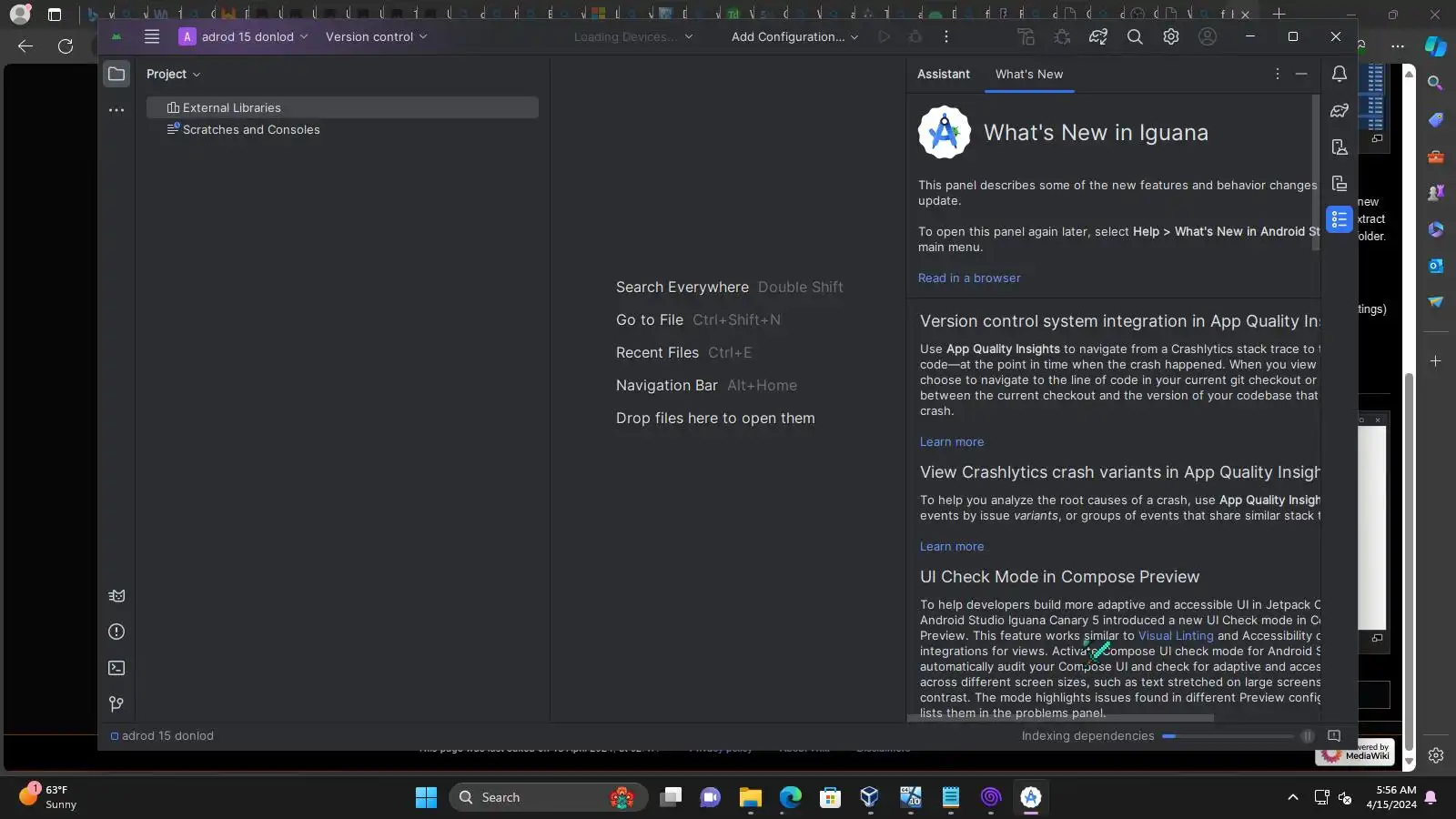1456x819 pixels.
Task: Open the Android Studio main menu hamburger
Action: (x=152, y=36)
